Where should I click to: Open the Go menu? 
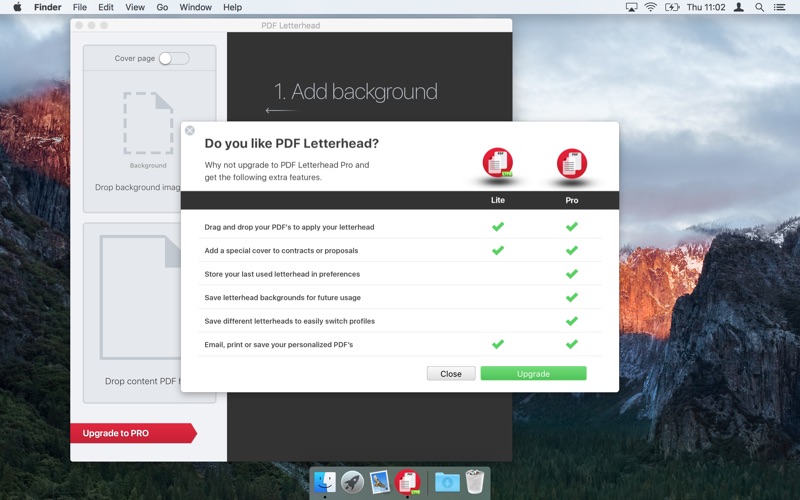(x=162, y=7)
